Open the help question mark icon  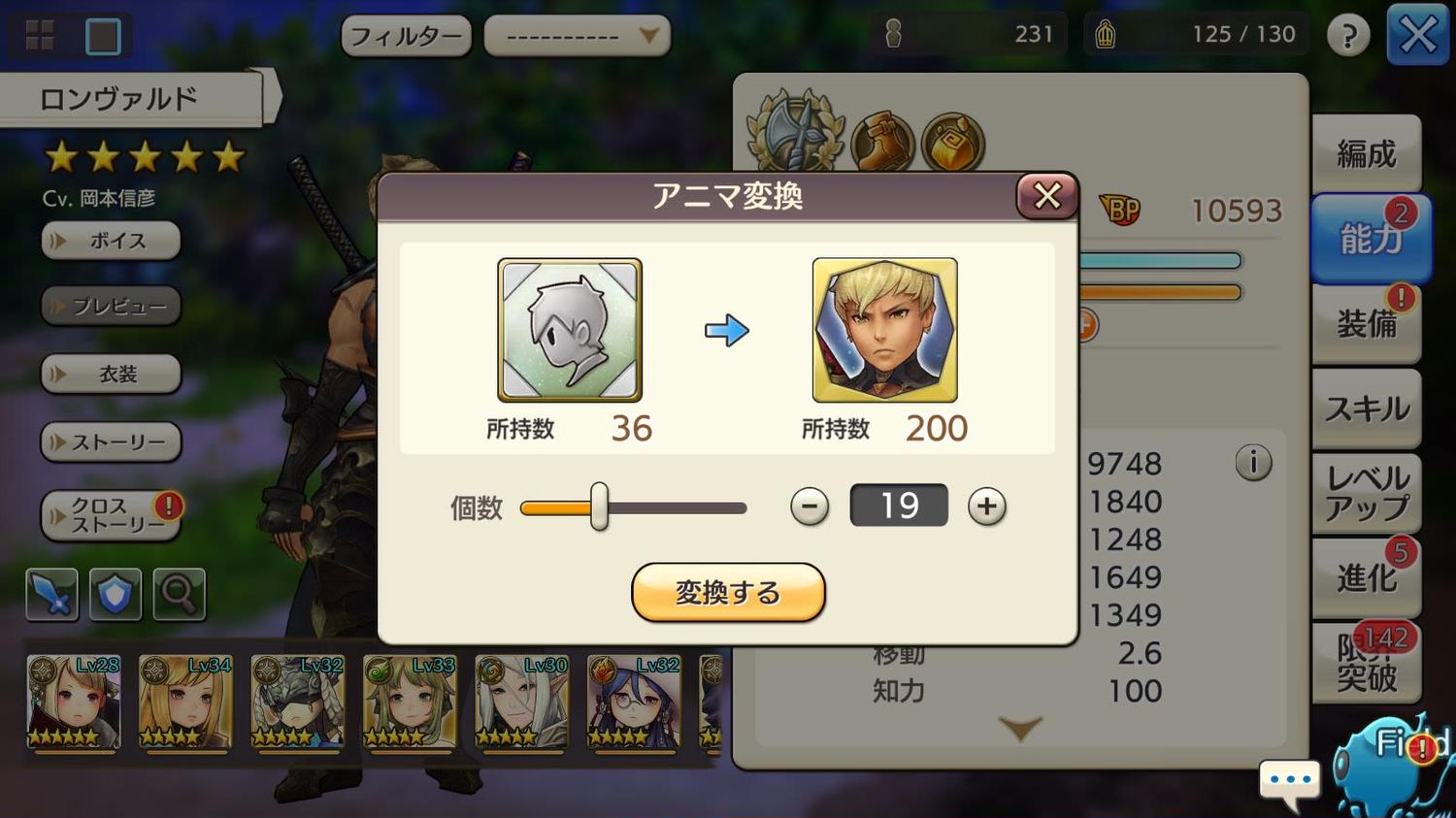click(x=1348, y=36)
